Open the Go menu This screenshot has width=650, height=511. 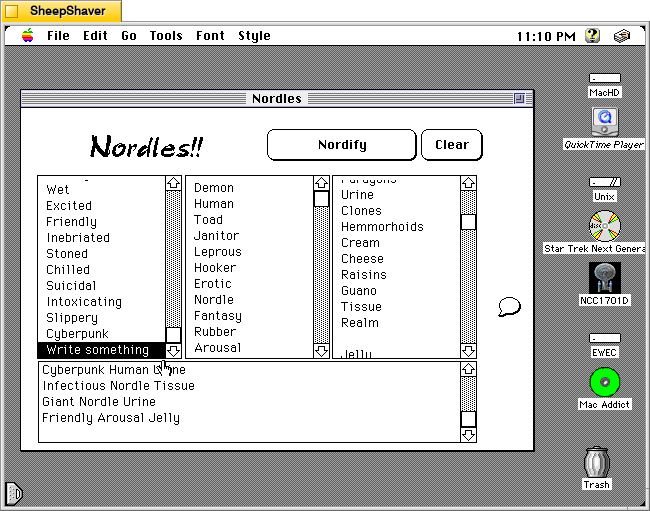click(x=129, y=36)
